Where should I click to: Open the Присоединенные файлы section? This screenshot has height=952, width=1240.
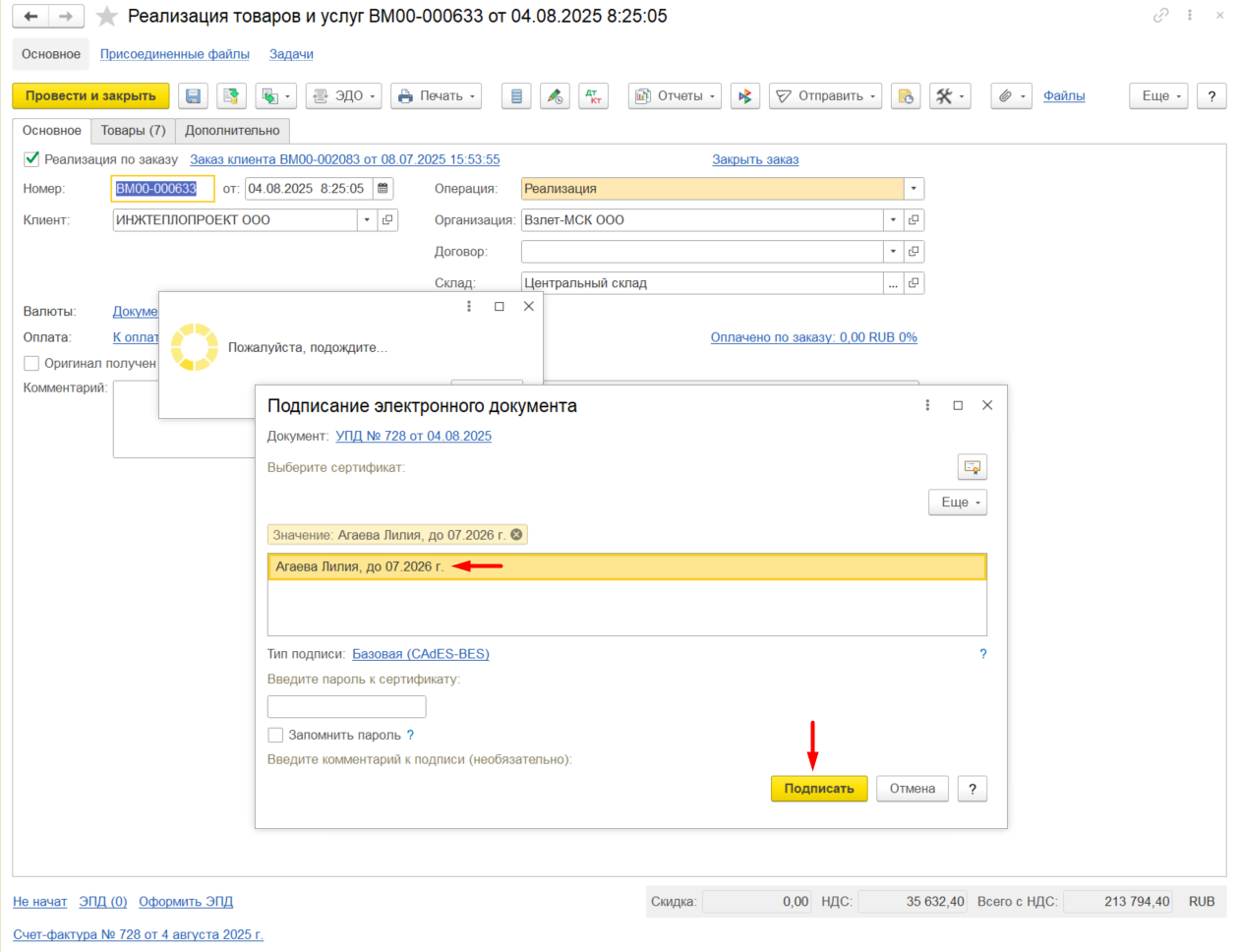(x=175, y=54)
